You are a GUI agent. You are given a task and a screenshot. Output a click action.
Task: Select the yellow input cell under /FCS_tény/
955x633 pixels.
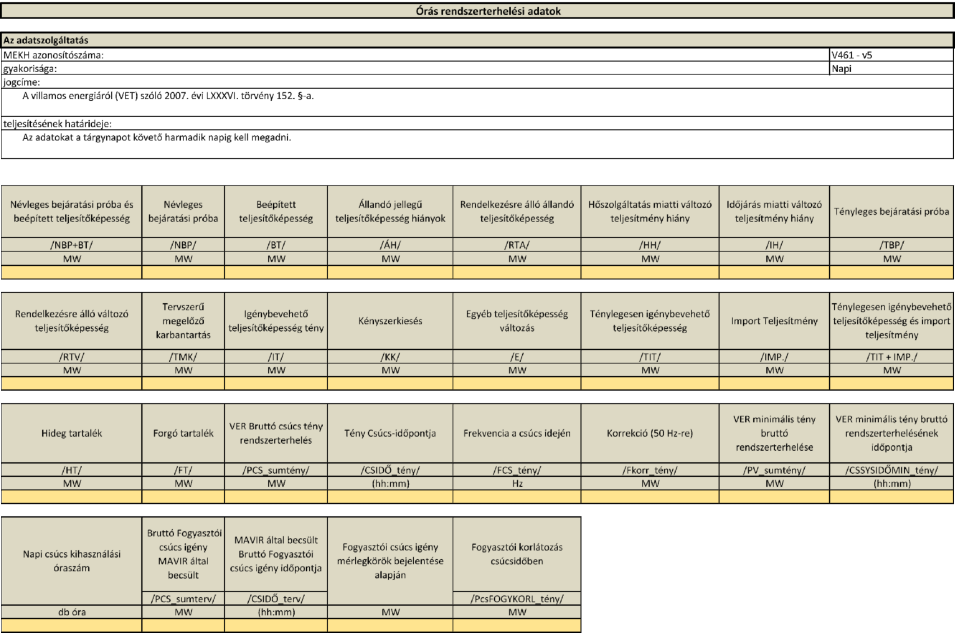[x=515, y=496]
